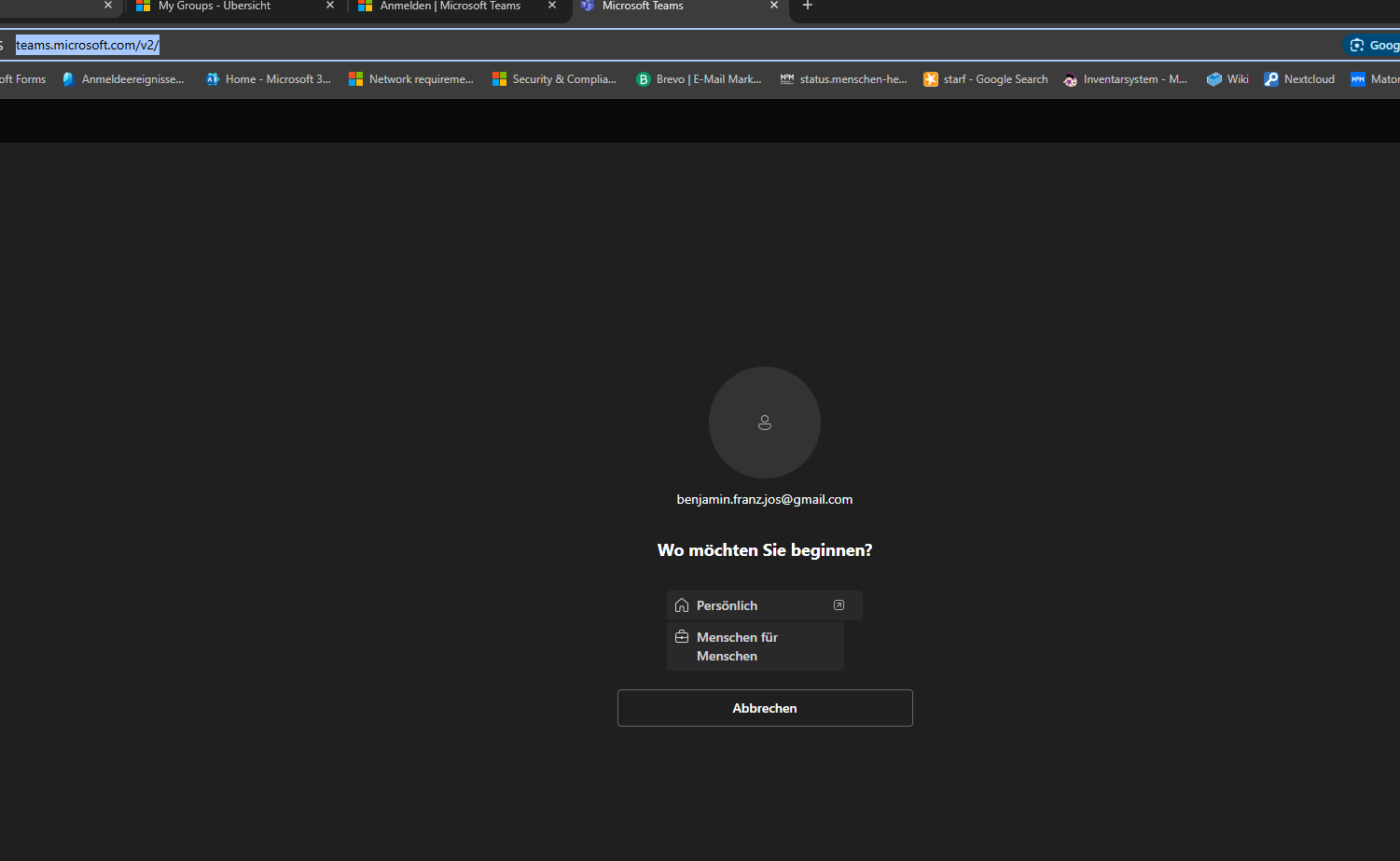Image resolution: width=1400 pixels, height=861 pixels.
Task: Click the home icon next to Persönlich
Action: pyautogui.click(x=682, y=605)
